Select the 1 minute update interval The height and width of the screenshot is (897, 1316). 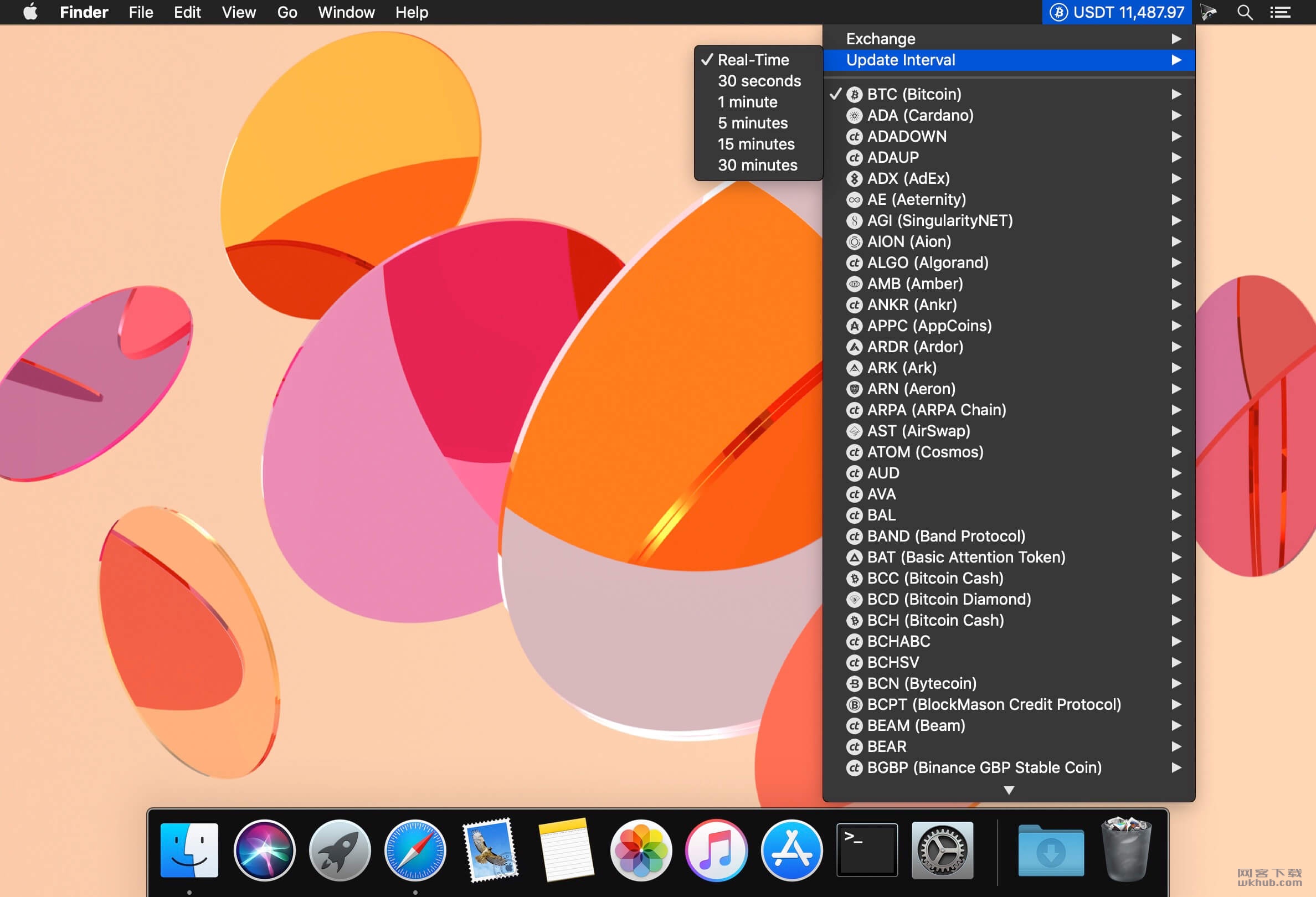coord(758,102)
